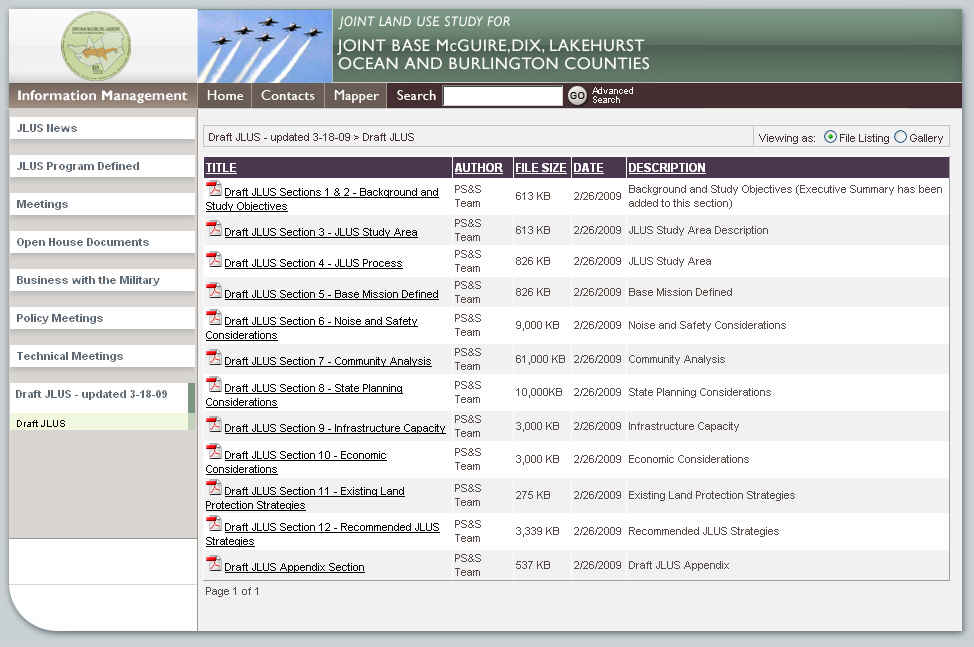
Task: Open Draft JLUS Section 9 - Infrastructure Capacity link
Action: [335, 428]
